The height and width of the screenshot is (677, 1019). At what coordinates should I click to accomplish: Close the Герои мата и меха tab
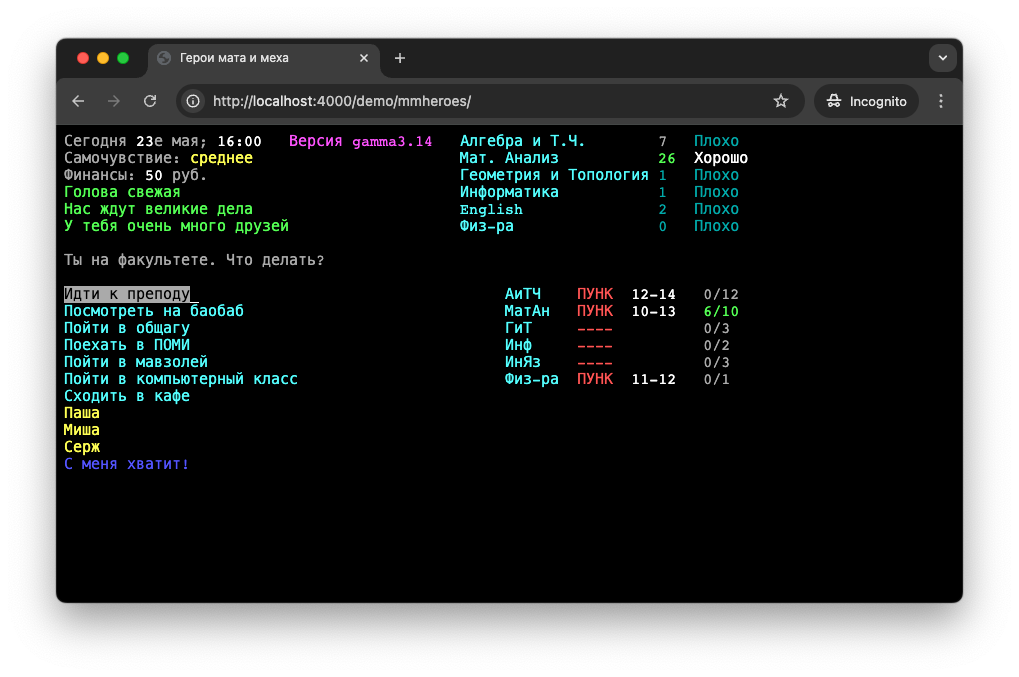tap(364, 58)
